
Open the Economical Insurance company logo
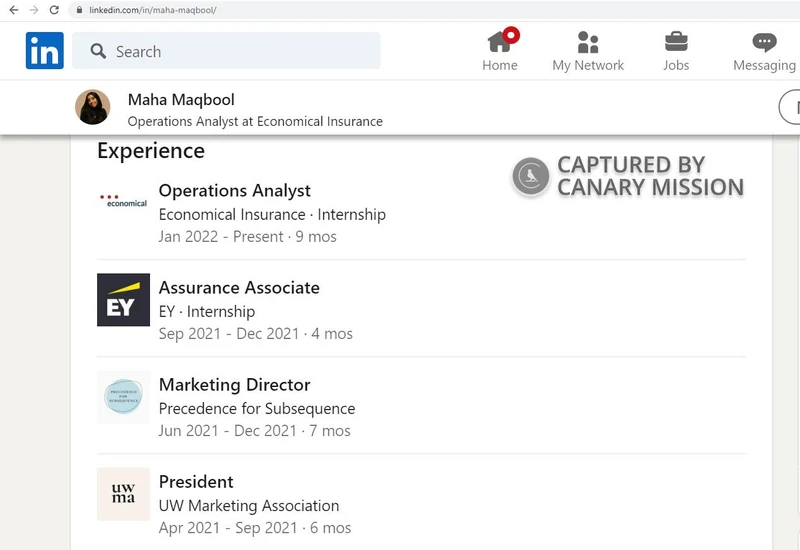(123, 201)
